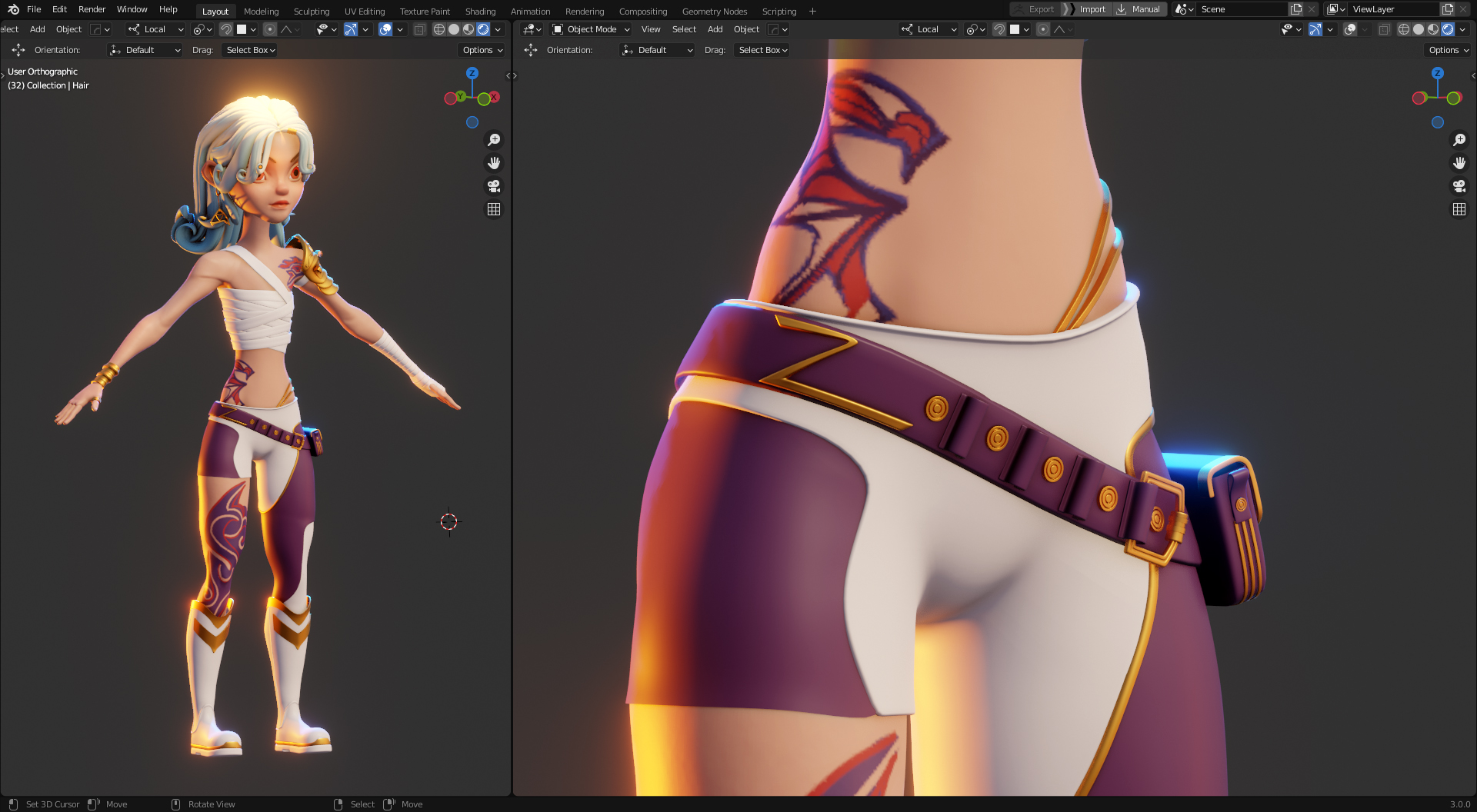Viewport: 1477px width, 812px height.
Task: Toggle gizmo visibility in left viewport header
Action: [x=351, y=29]
